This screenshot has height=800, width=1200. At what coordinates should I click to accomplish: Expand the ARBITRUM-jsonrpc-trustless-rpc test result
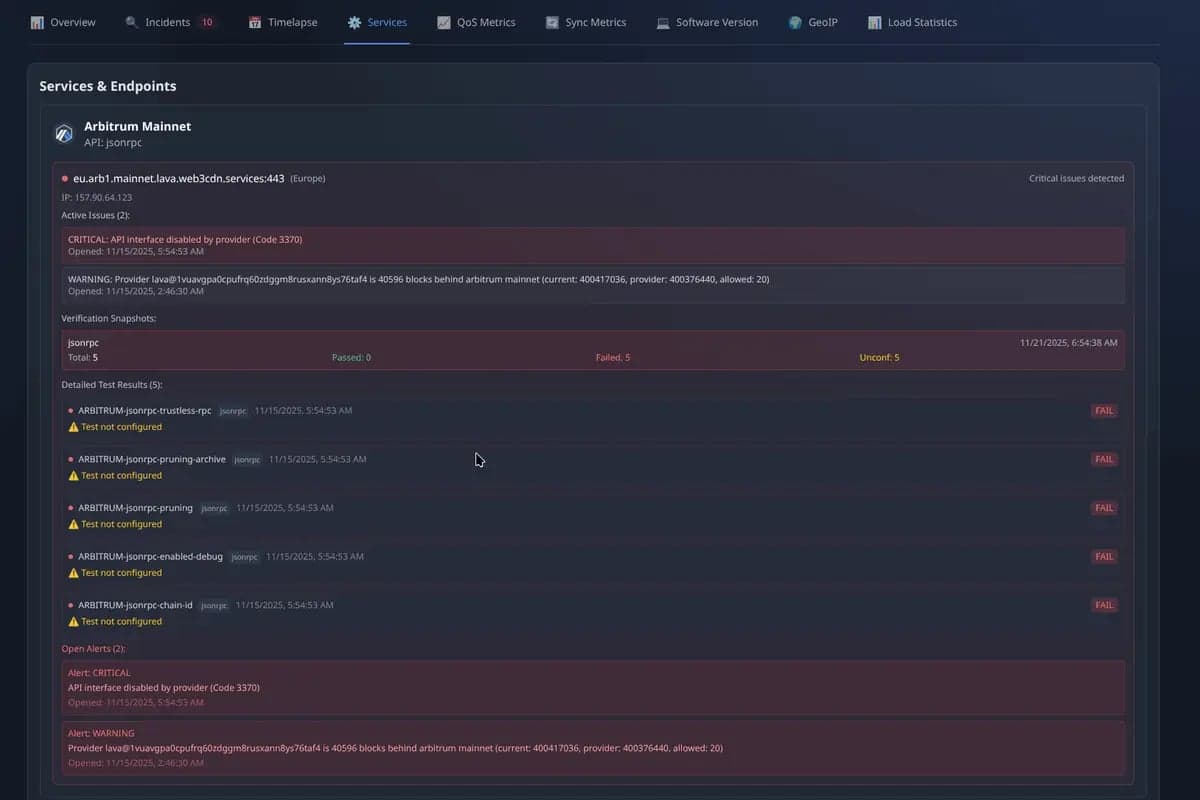click(x=145, y=410)
